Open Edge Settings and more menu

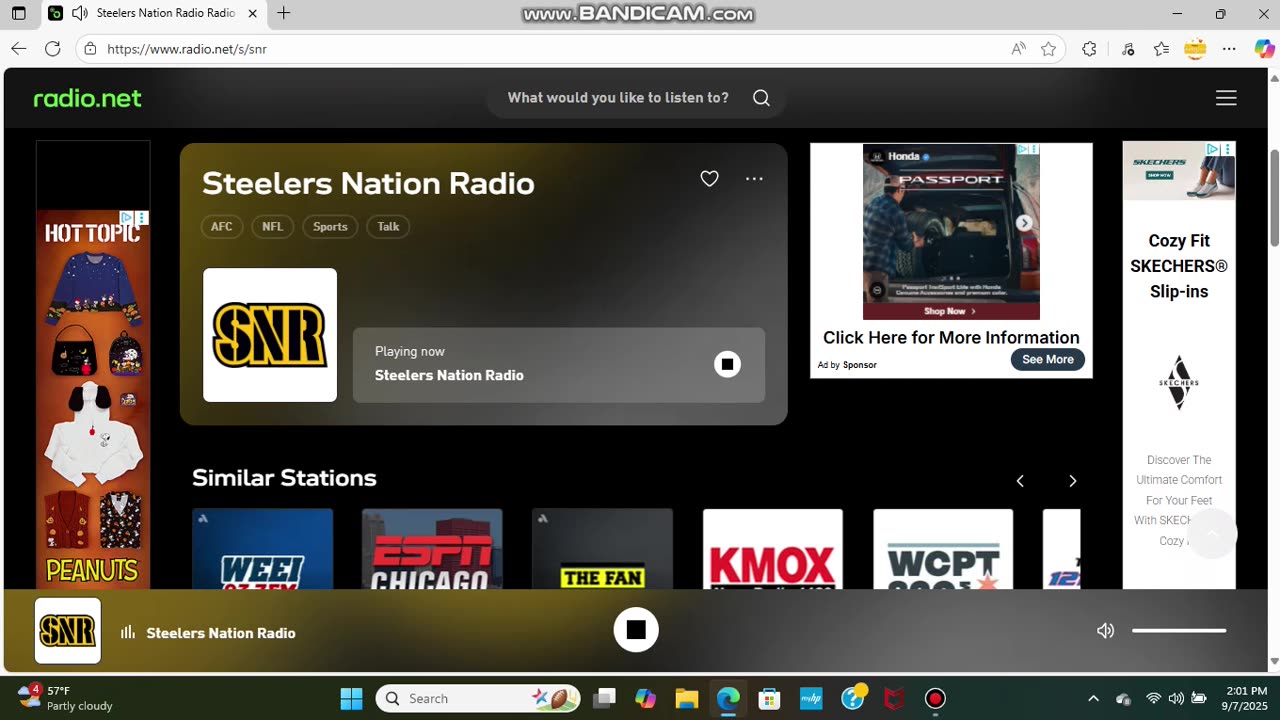coord(1230,48)
